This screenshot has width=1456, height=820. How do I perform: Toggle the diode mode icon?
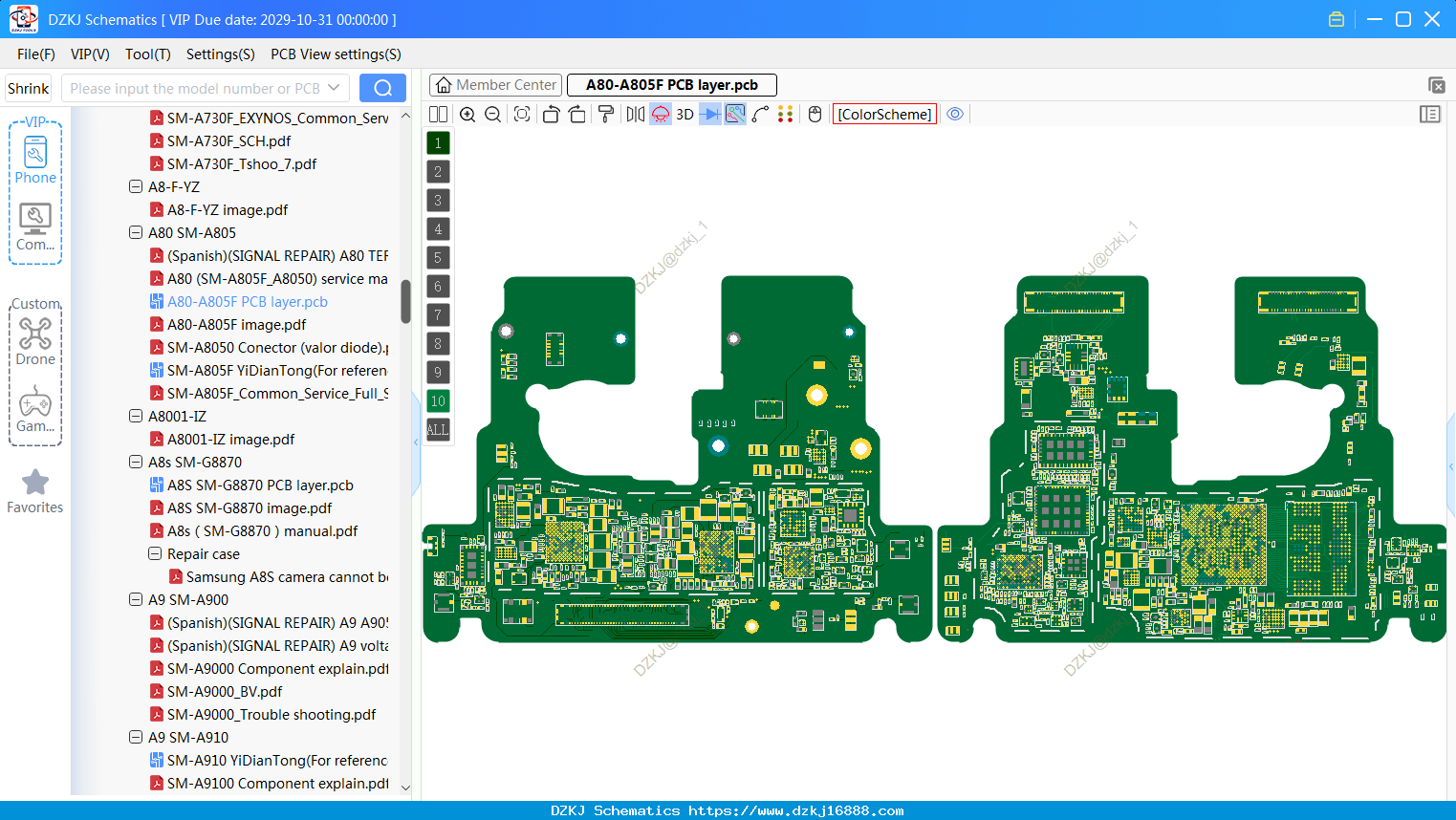click(710, 115)
